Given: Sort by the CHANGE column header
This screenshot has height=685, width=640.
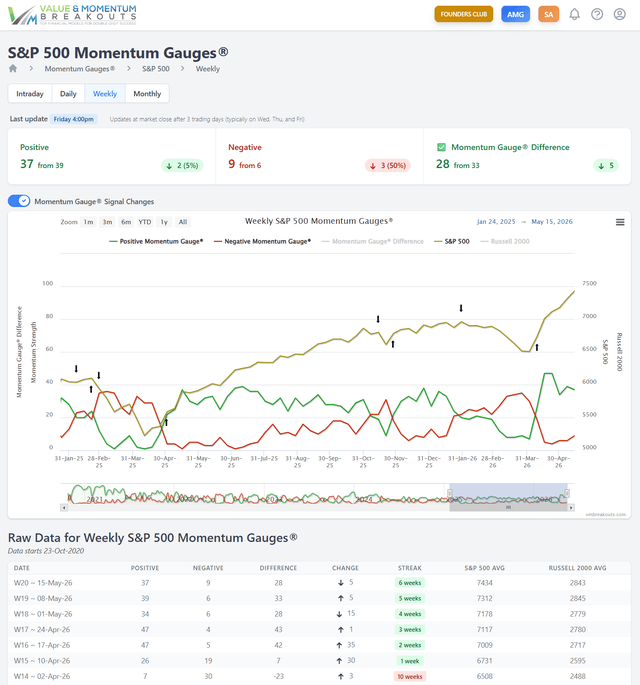Looking at the screenshot, I should pos(345,568).
